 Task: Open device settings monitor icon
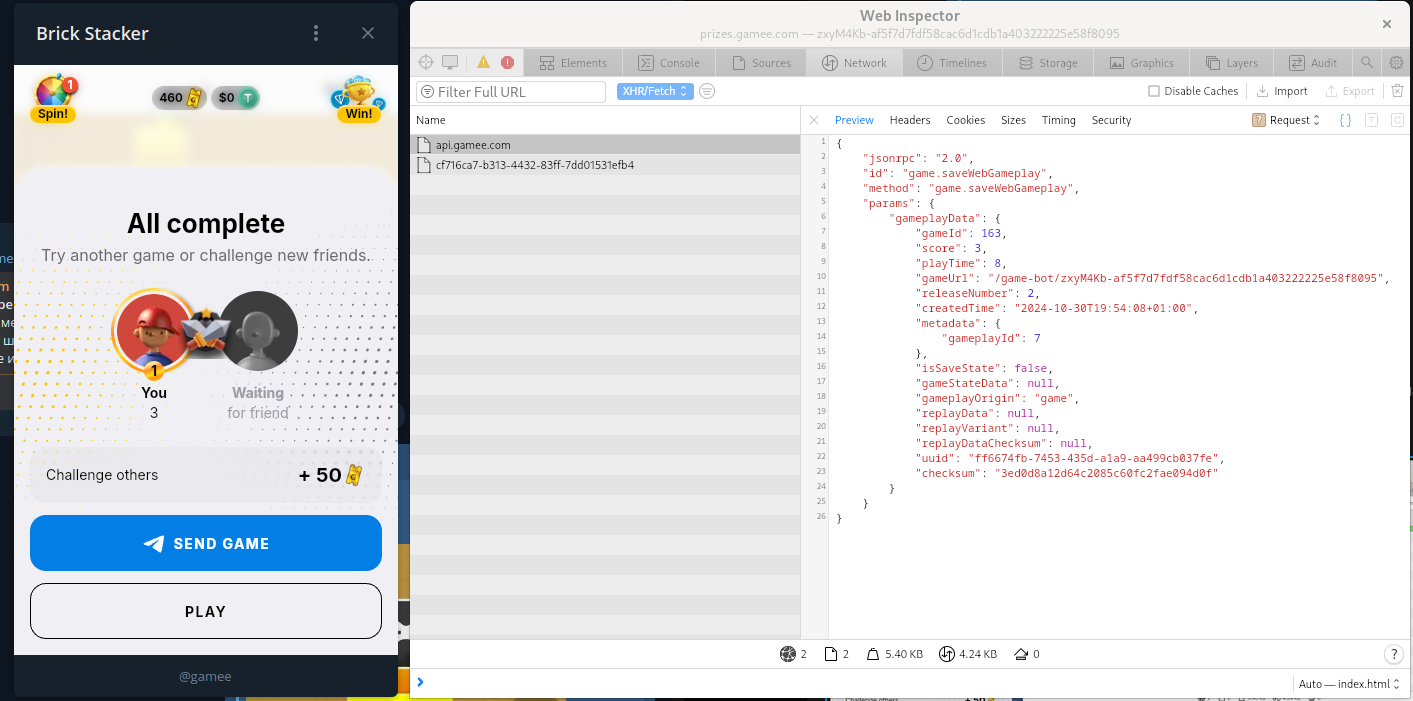(x=450, y=62)
